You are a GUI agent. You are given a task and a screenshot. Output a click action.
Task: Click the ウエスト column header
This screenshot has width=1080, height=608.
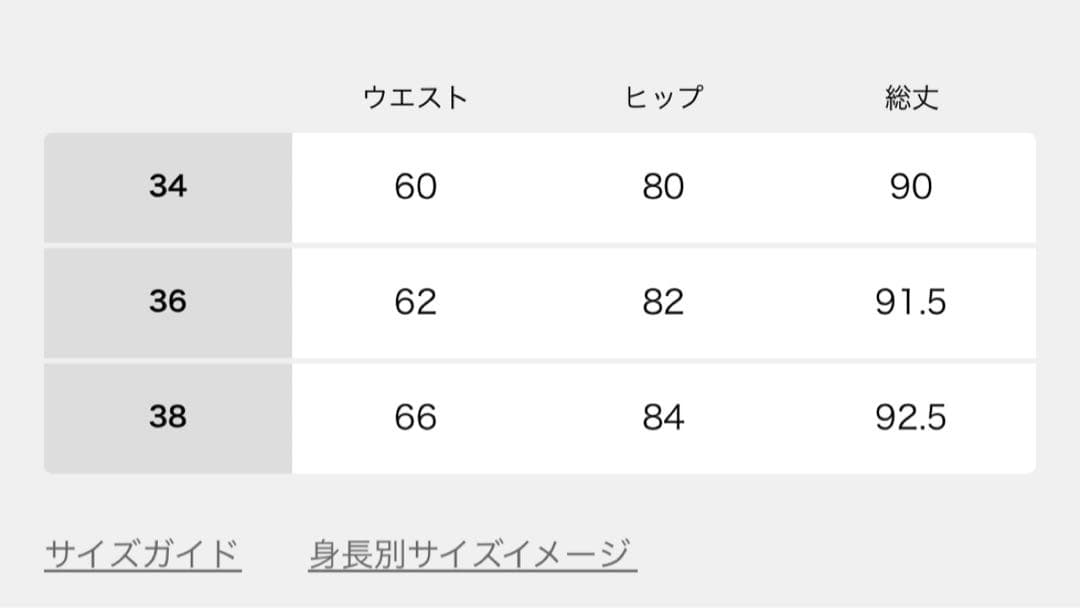pos(416,97)
